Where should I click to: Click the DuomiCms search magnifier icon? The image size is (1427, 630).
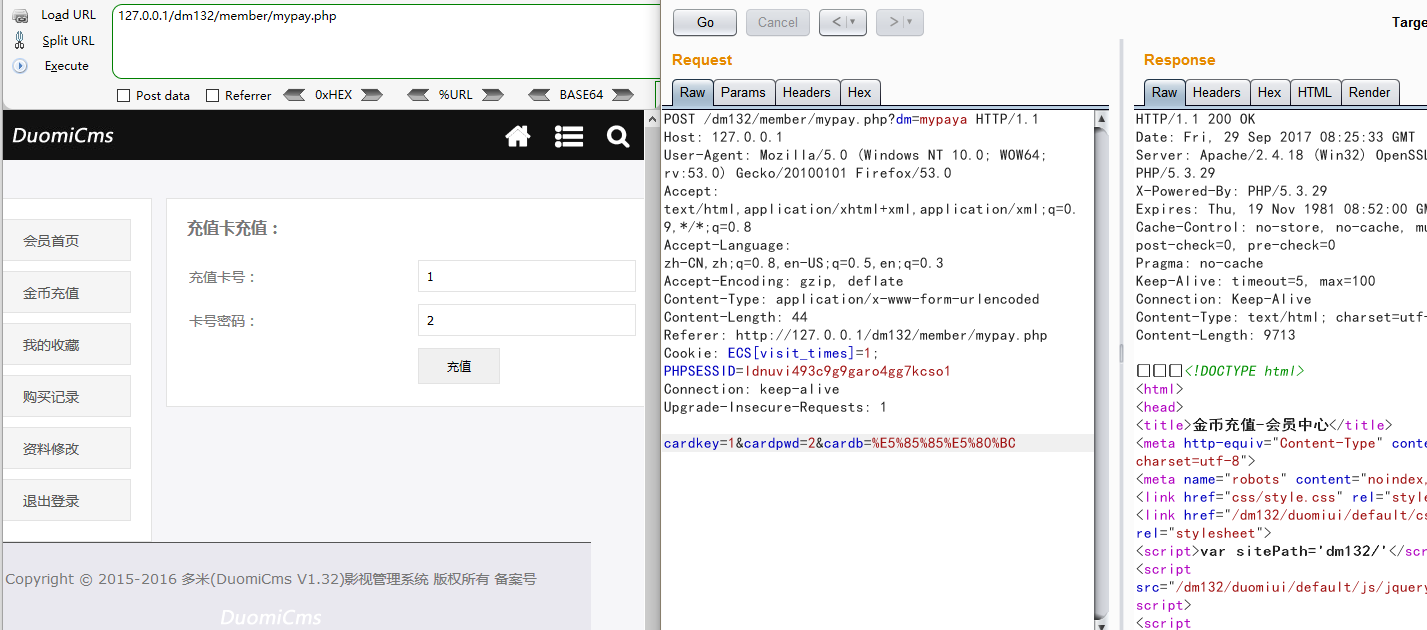tap(618, 136)
